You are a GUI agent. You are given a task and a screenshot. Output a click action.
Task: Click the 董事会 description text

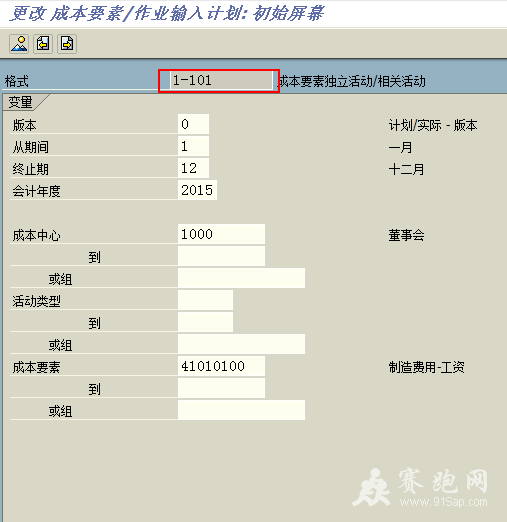pos(406,235)
